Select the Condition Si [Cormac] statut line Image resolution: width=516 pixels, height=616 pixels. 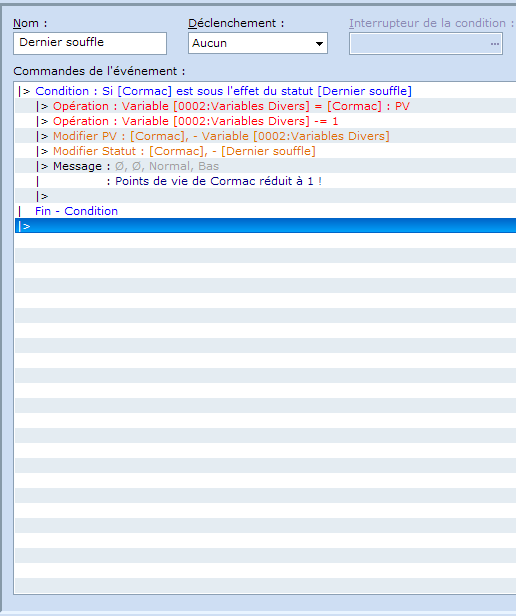click(265, 91)
